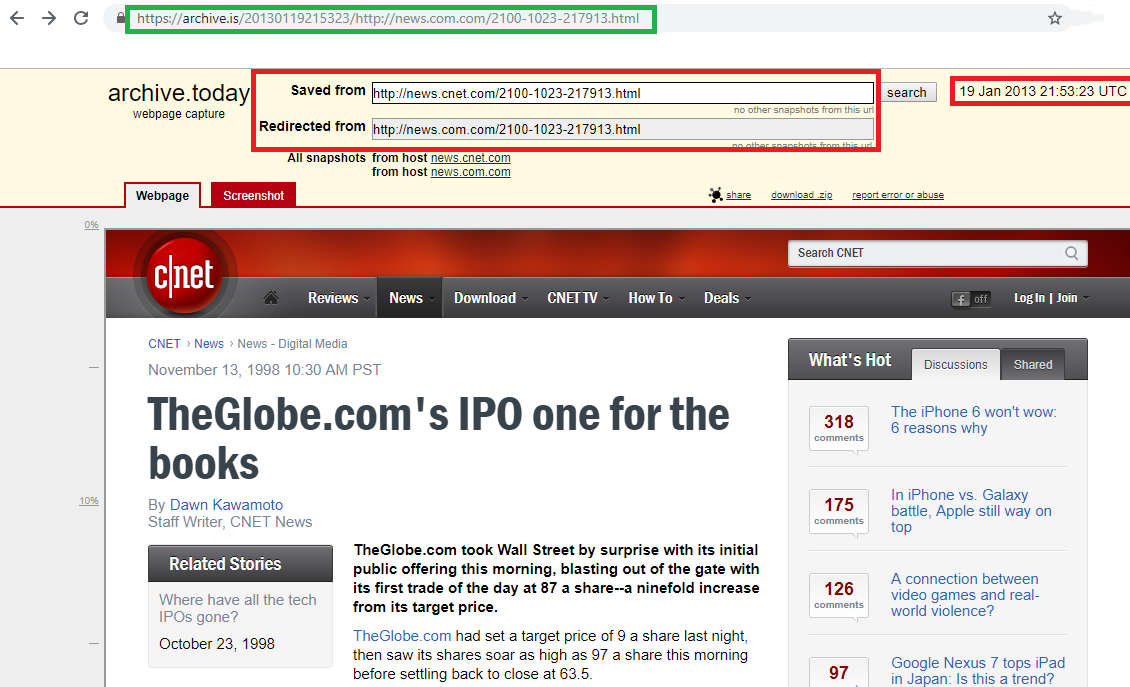This screenshot has width=1130, height=687.
Task: Select the Shared tab in What's Hot
Action: coord(1033,365)
